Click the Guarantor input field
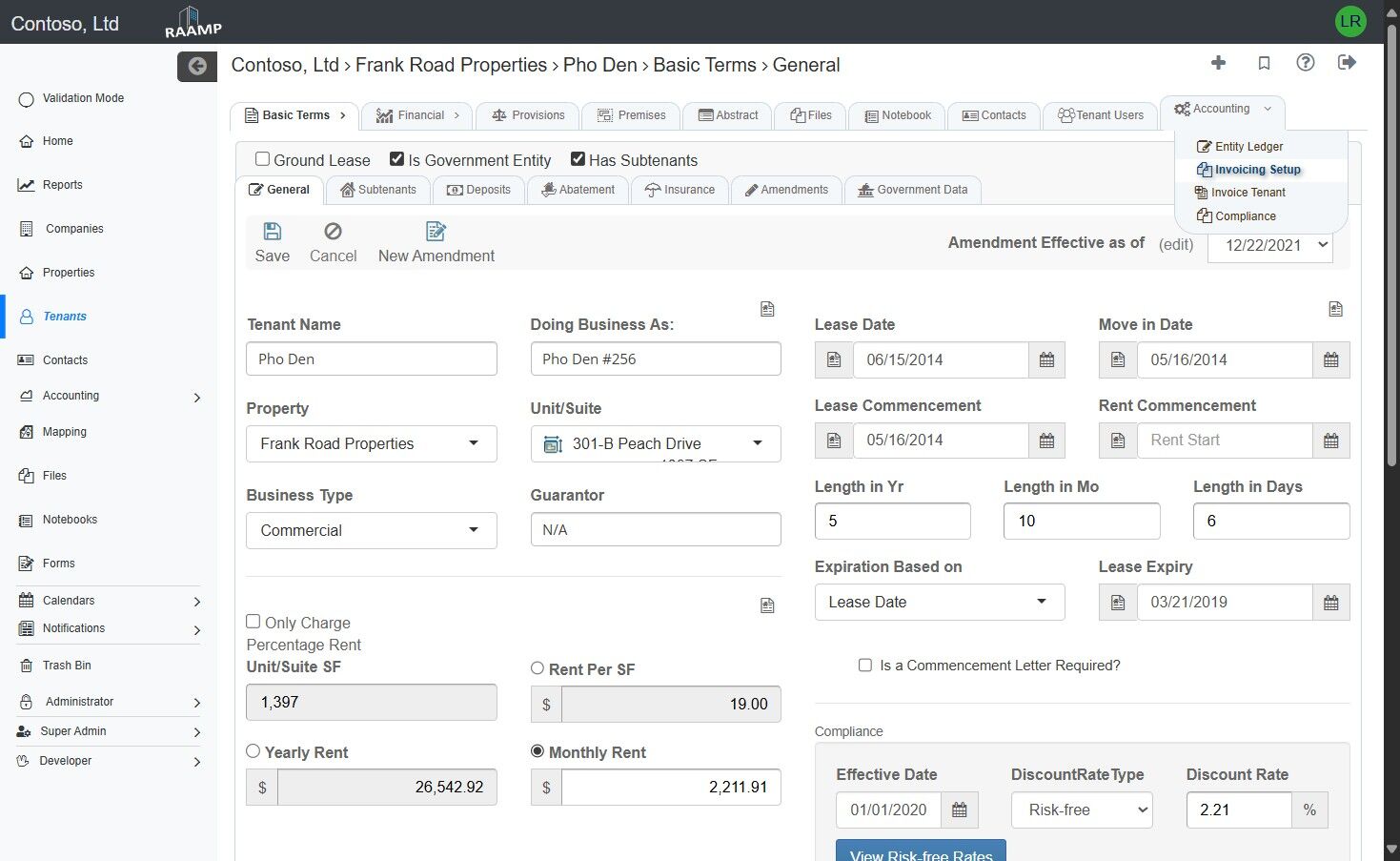This screenshot has height=861, width=1400. pyautogui.click(x=655, y=530)
